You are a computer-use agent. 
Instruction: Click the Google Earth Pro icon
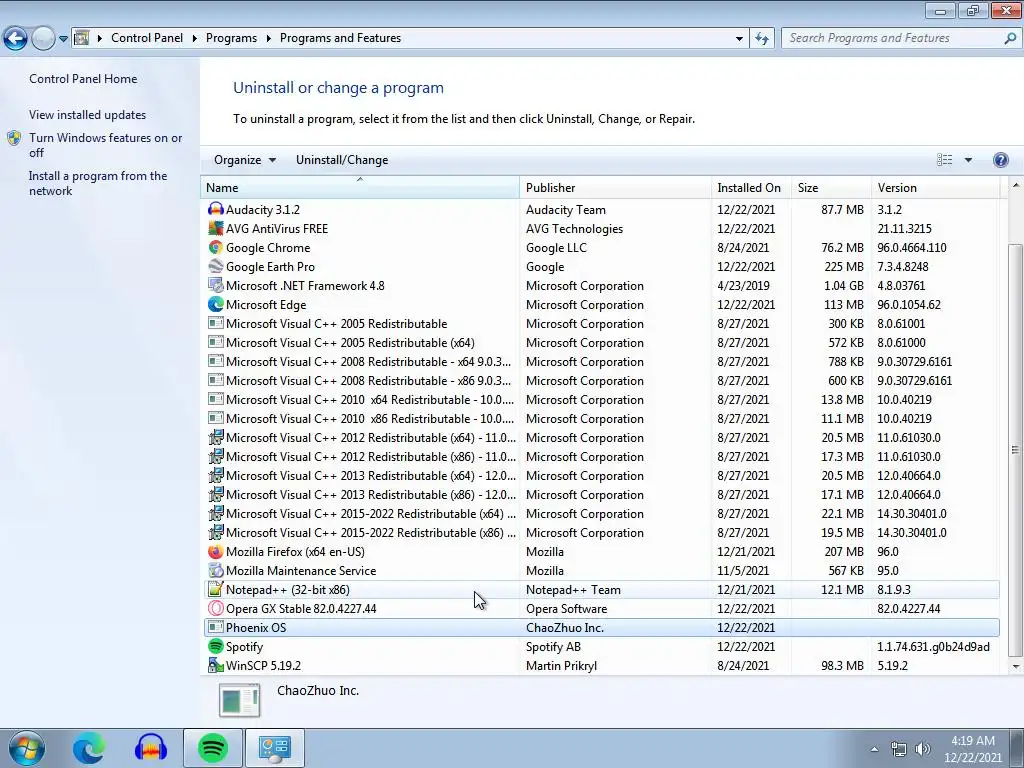click(x=216, y=266)
